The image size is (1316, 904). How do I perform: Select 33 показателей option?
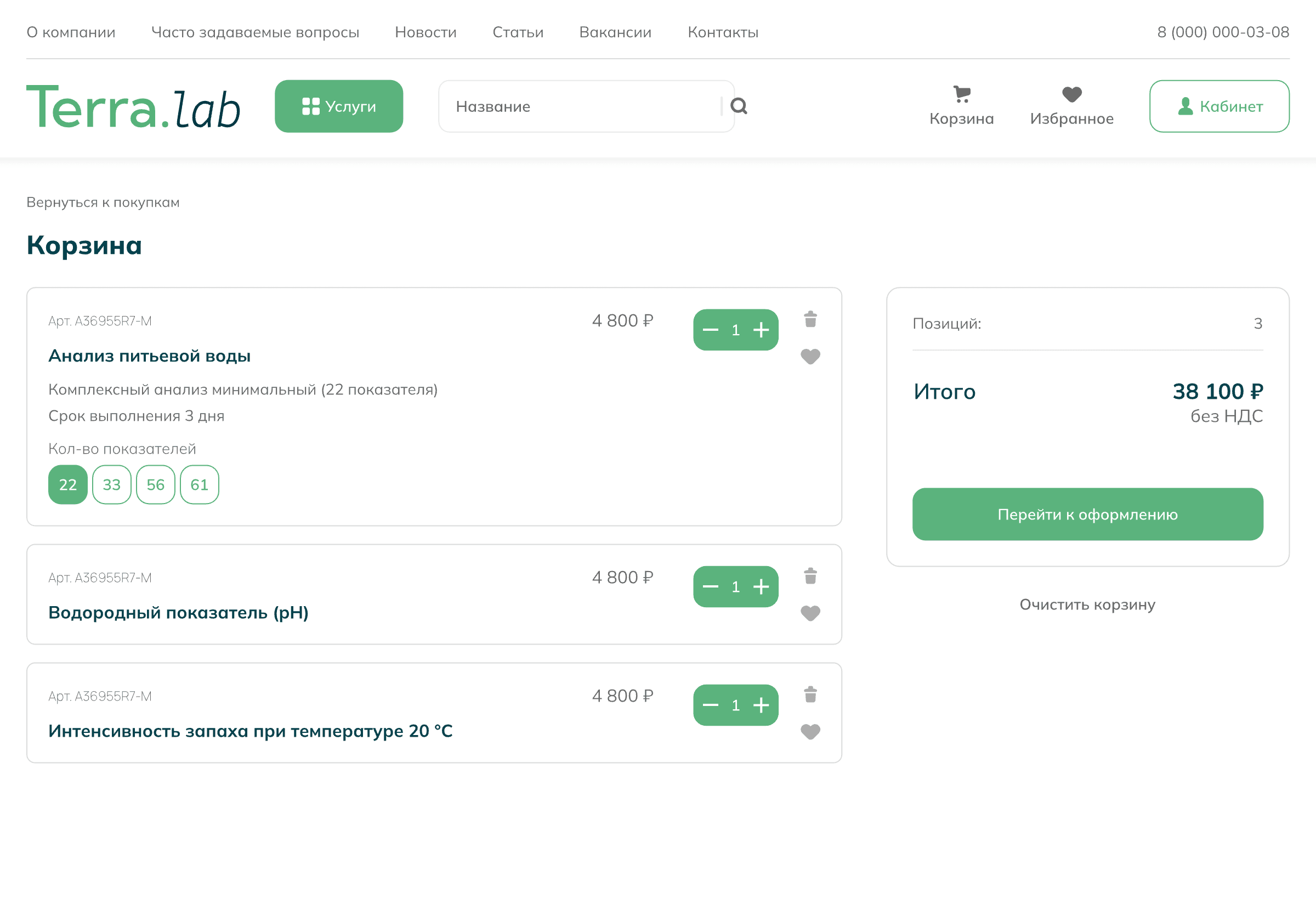tap(111, 485)
